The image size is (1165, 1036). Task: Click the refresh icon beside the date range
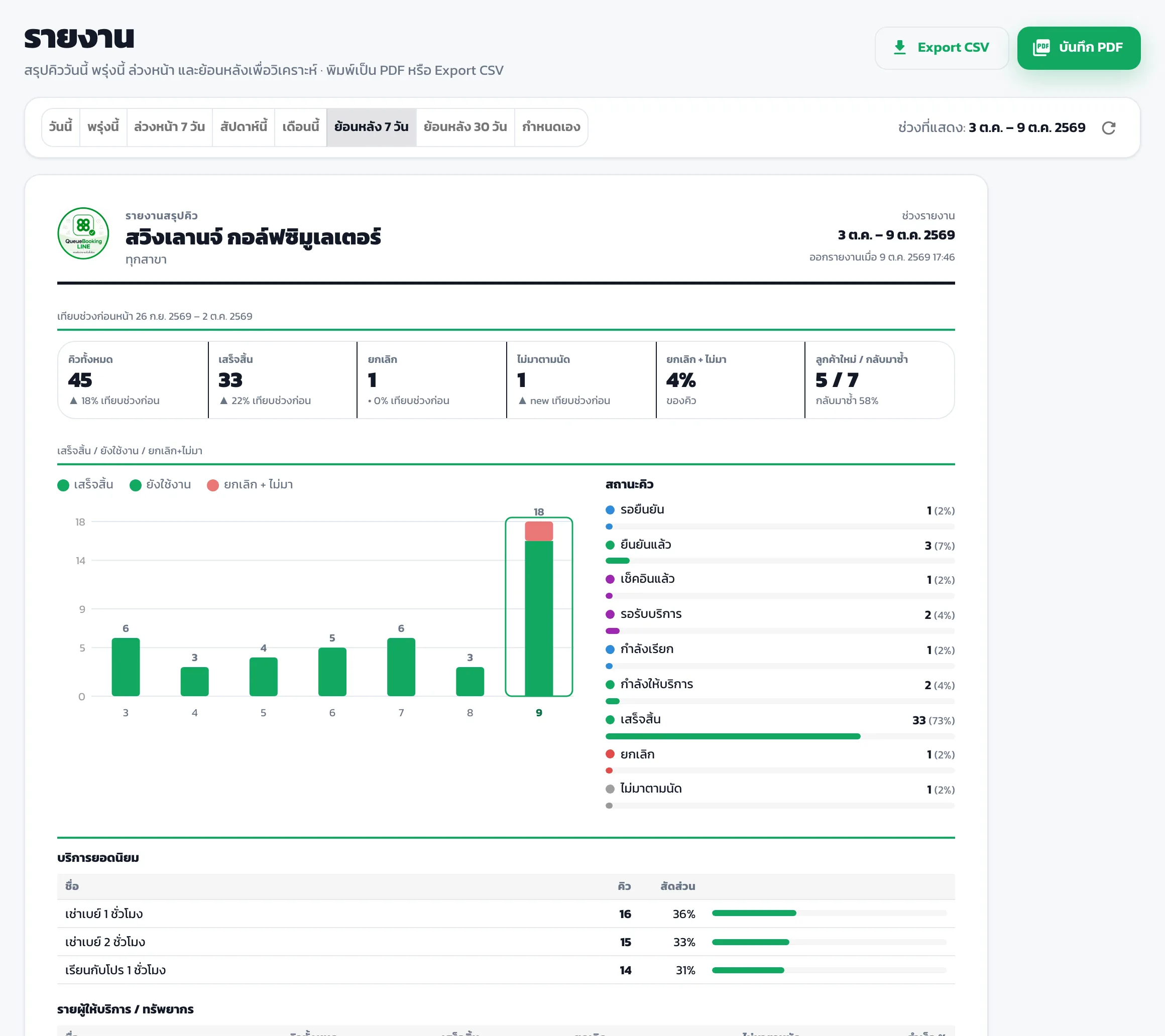[1108, 127]
